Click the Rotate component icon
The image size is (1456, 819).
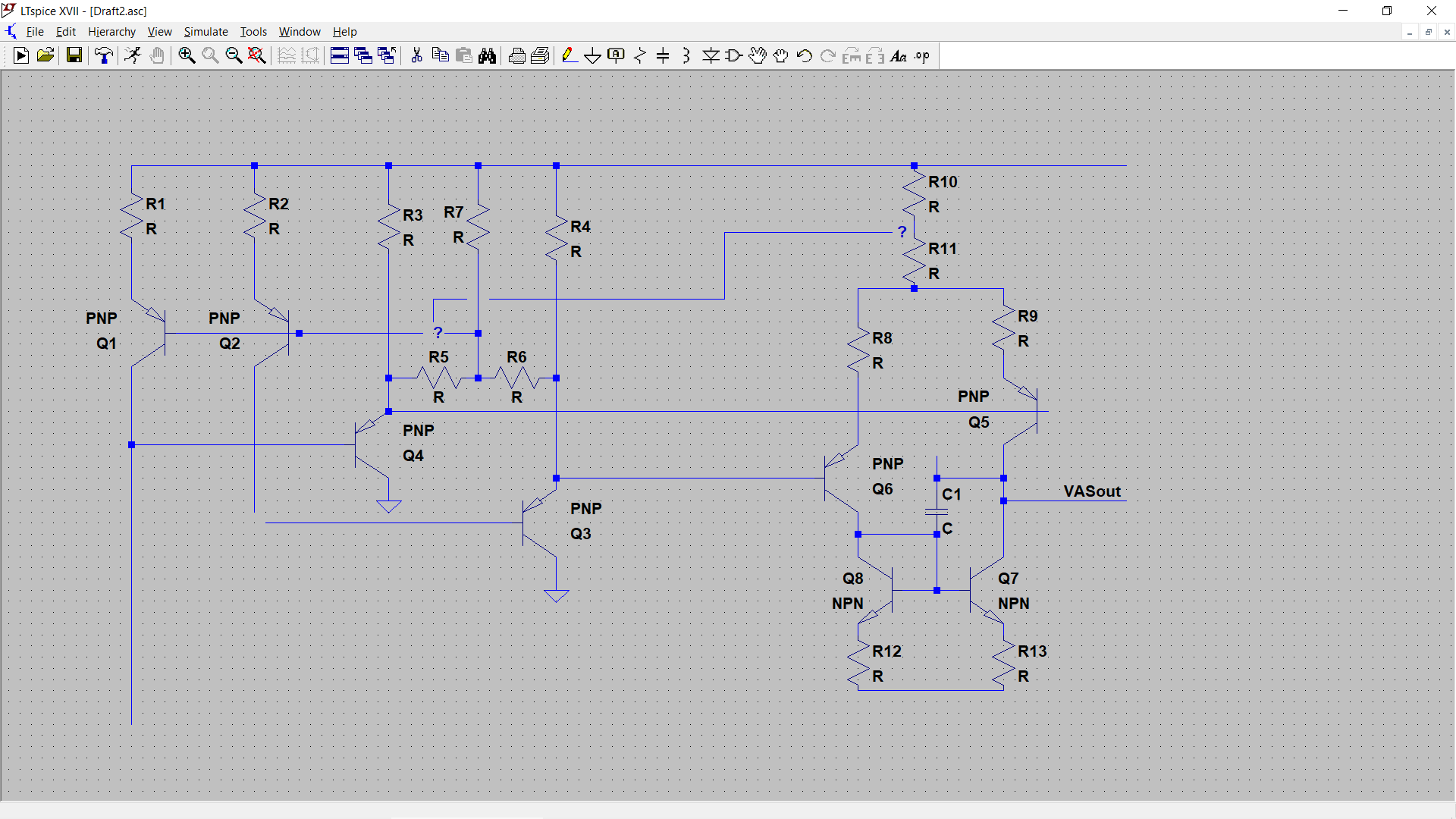(852, 55)
